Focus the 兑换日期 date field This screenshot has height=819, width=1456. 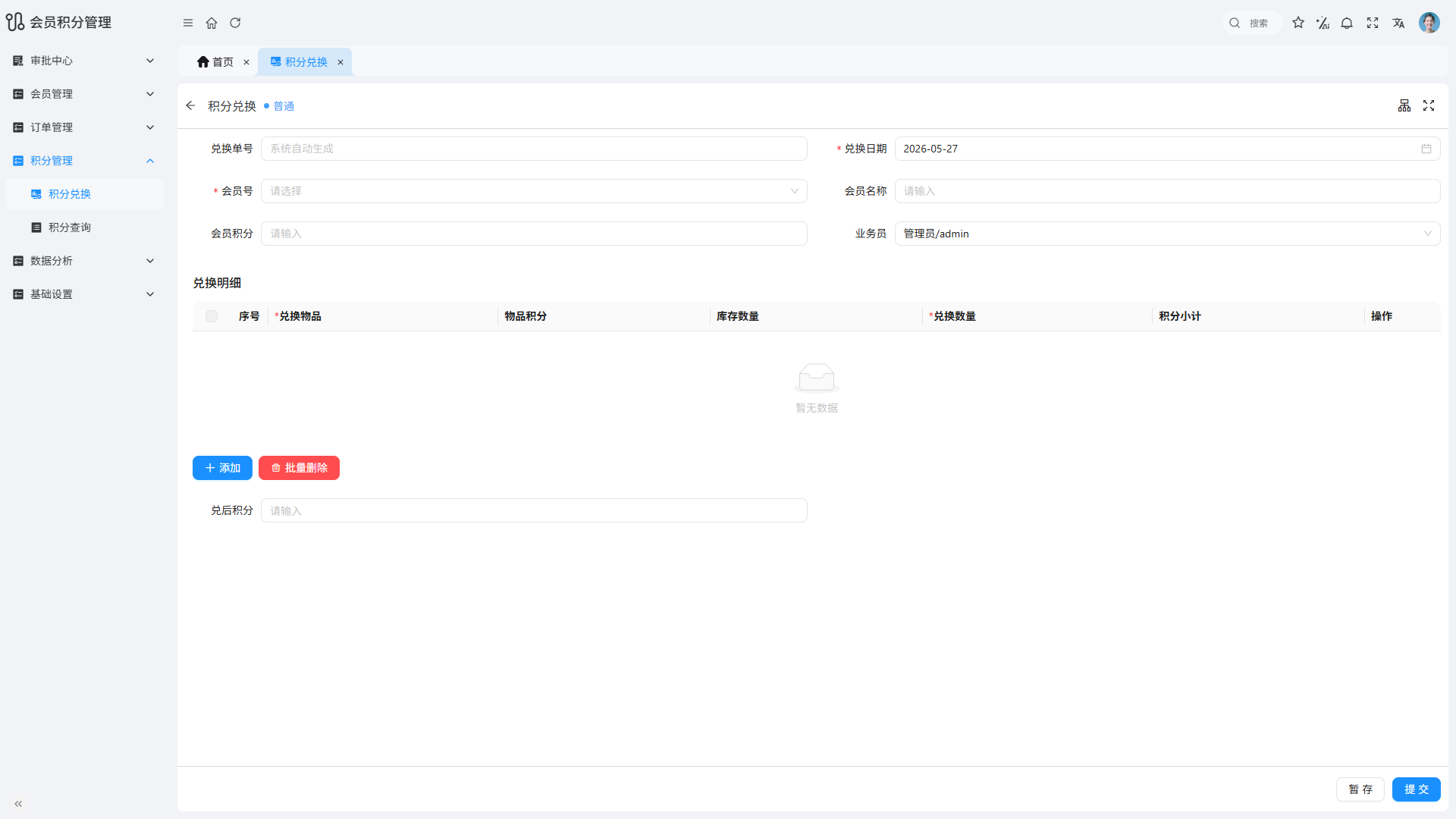coord(1167,149)
